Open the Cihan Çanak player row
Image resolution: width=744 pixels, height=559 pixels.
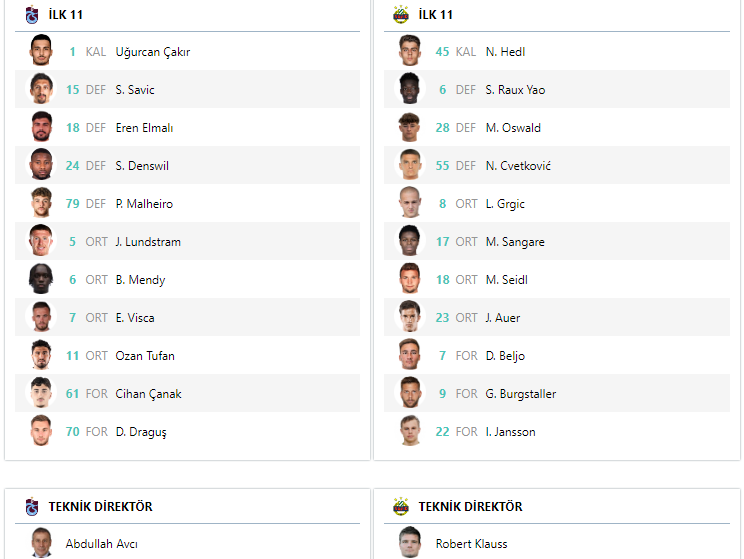(x=187, y=393)
